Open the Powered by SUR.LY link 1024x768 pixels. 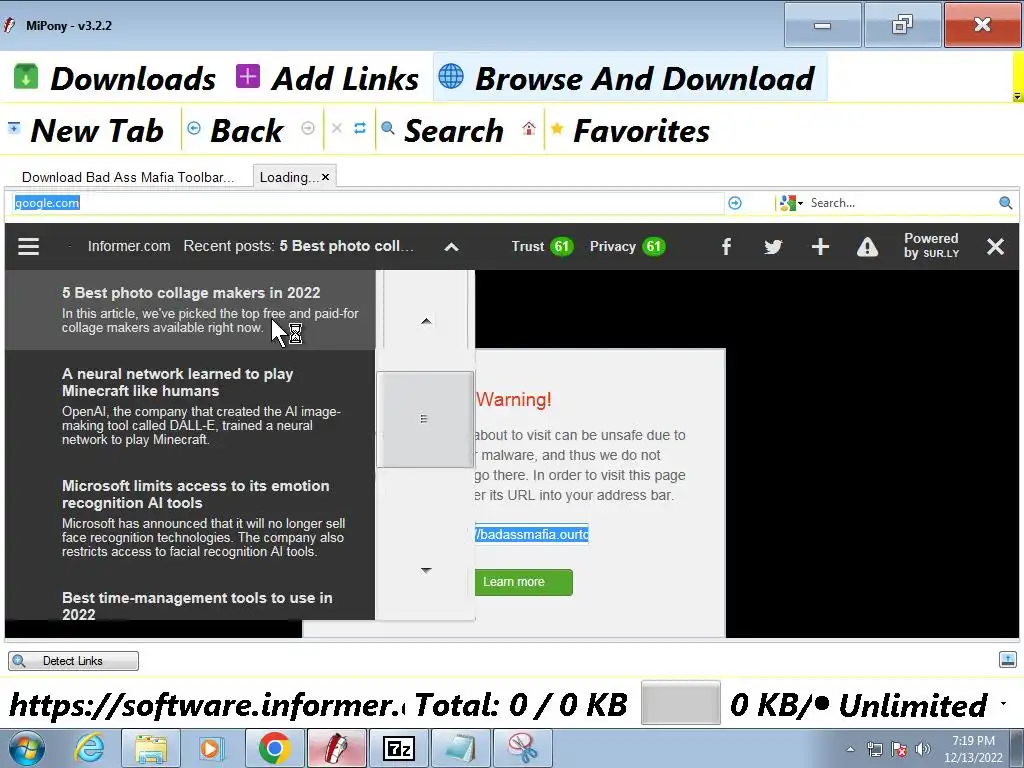[931, 246]
